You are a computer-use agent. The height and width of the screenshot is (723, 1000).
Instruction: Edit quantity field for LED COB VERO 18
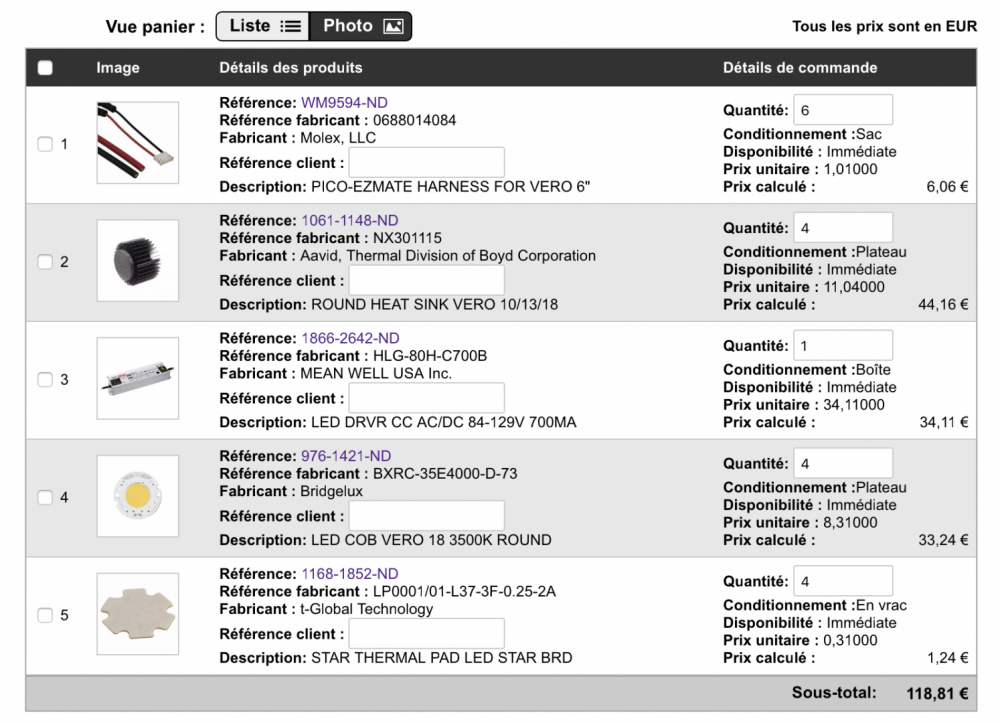pos(843,464)
